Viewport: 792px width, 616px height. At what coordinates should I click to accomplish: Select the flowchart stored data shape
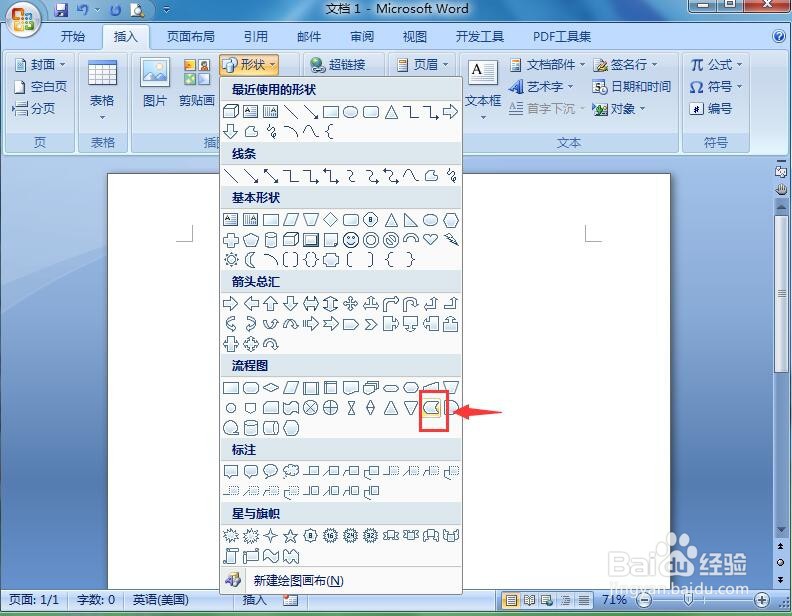pyautogui.click(x=431, y=407)
